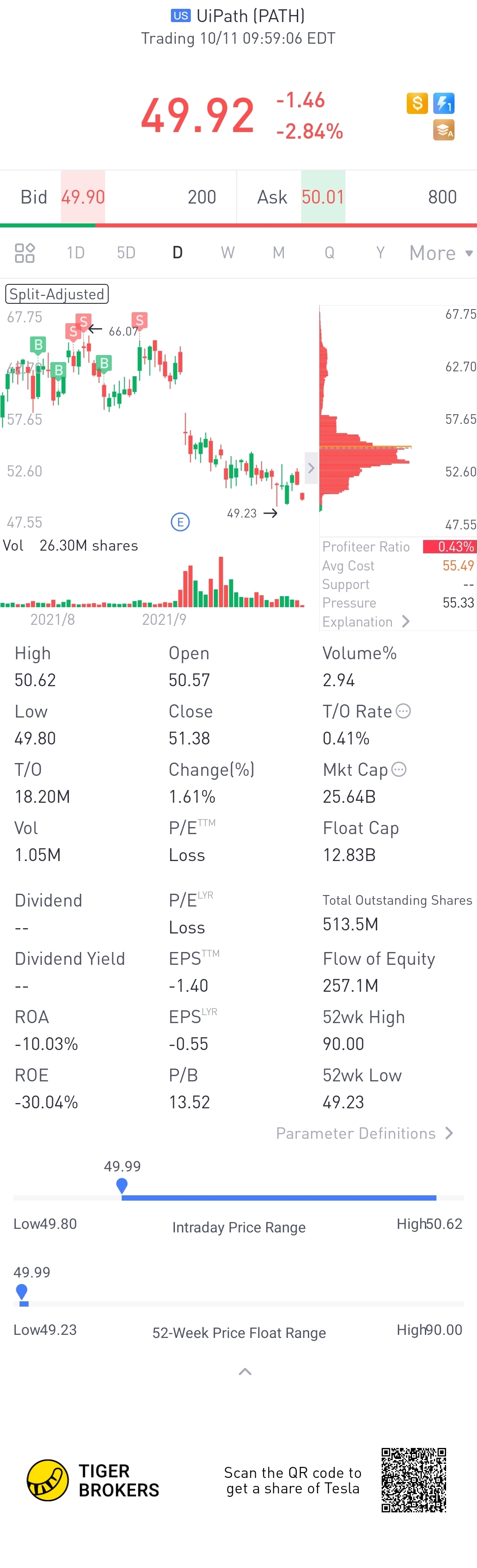Select the M monthly chart tab
Viewport: 477px width, 1568px height.
pyautogui.click(x=278, y=253)
